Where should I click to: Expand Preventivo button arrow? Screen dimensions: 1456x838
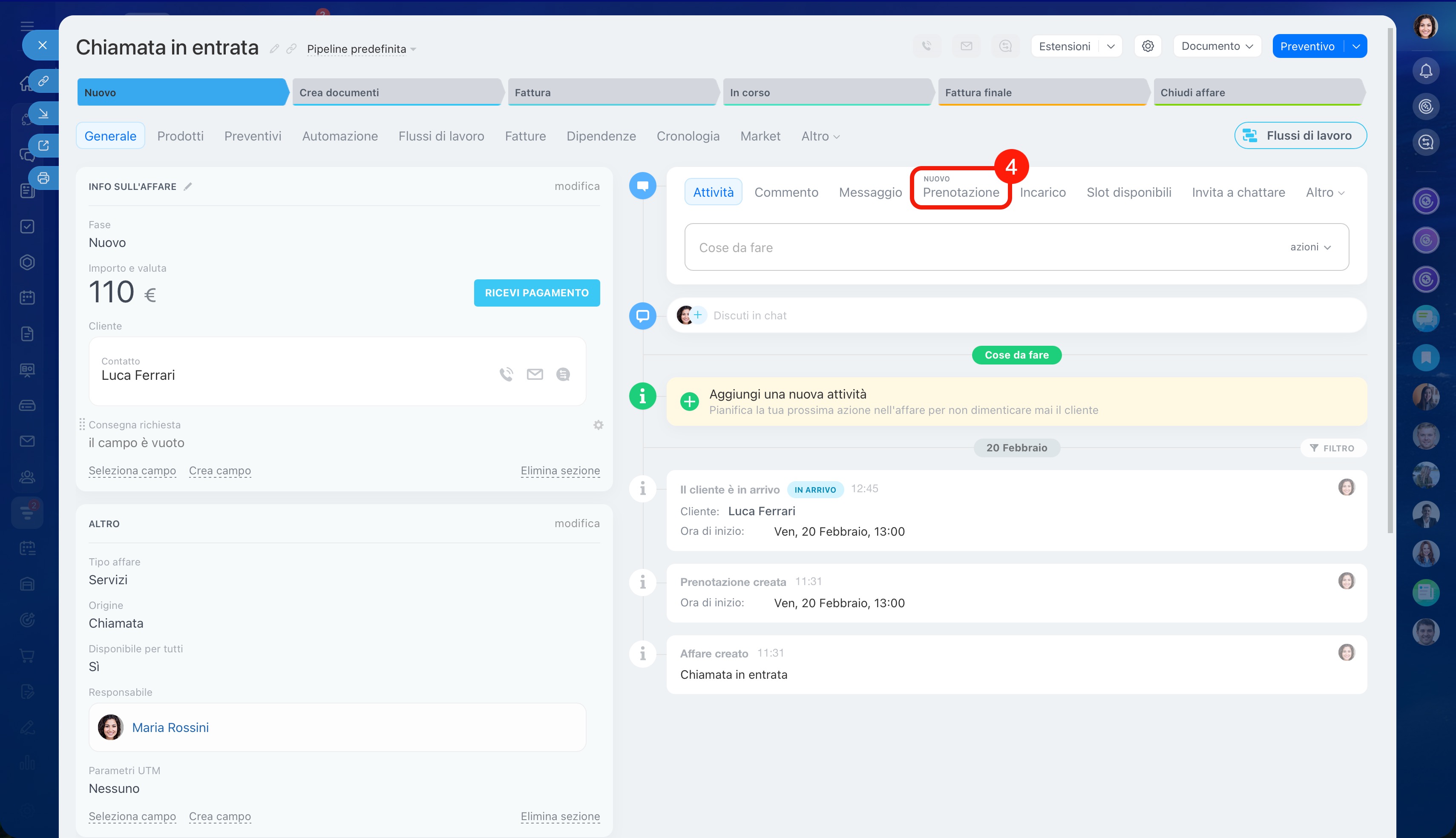click(1356, 46)
